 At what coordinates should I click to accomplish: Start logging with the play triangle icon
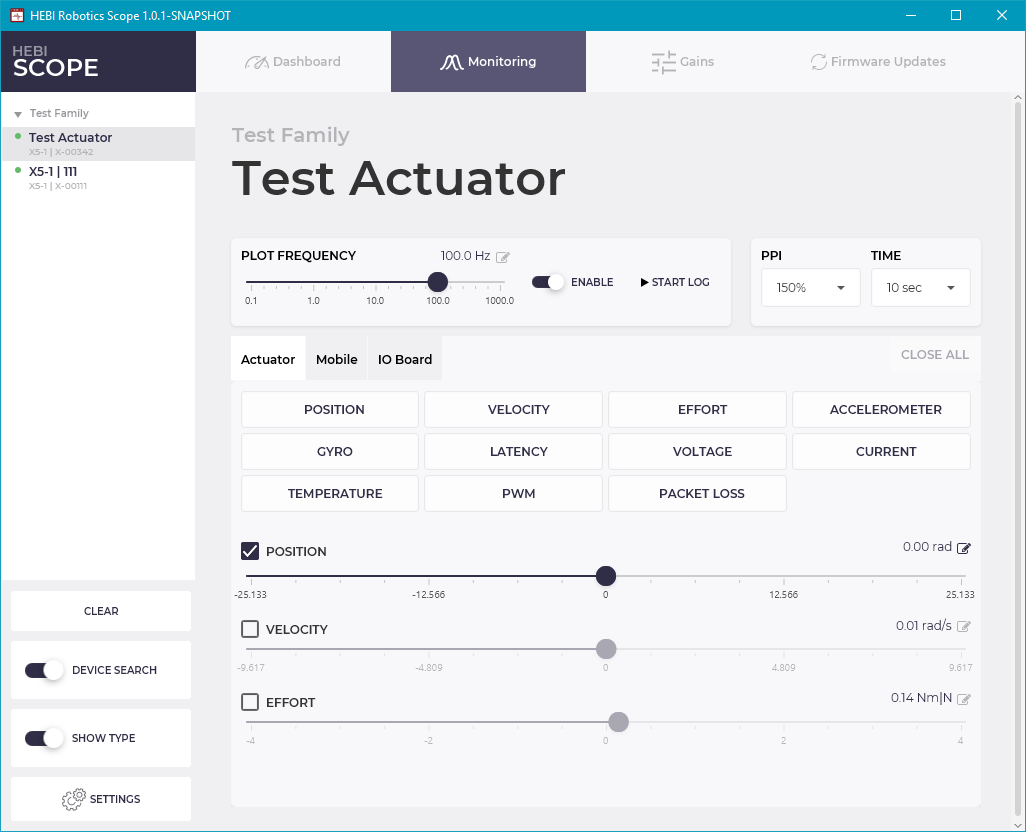click(x=645, y=282)
